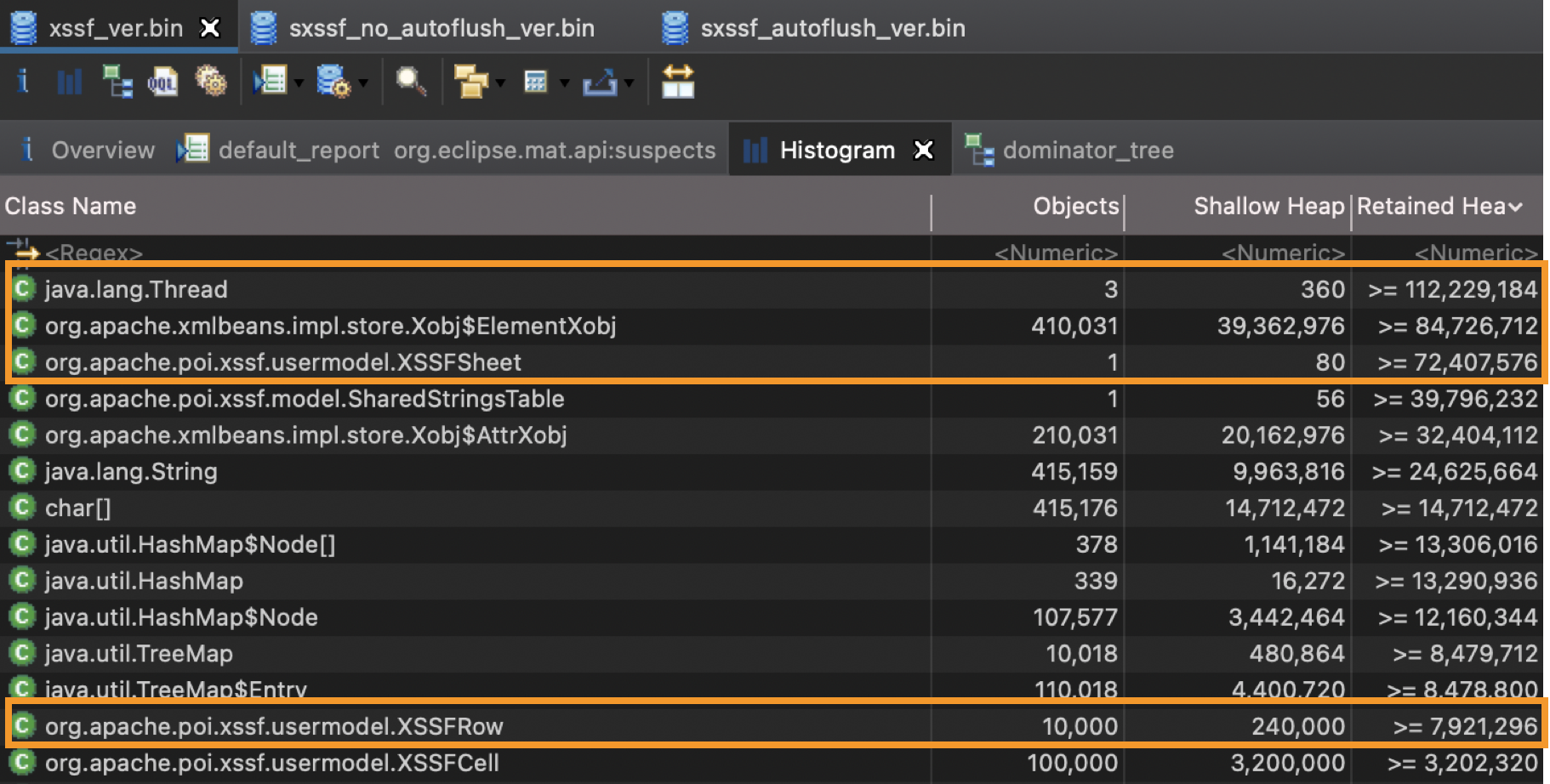Viewport: 1550px width, 784px height.
Task: Click the class icon beside java.util.HashMap$Node[]
Action: (x=23, y=544)
